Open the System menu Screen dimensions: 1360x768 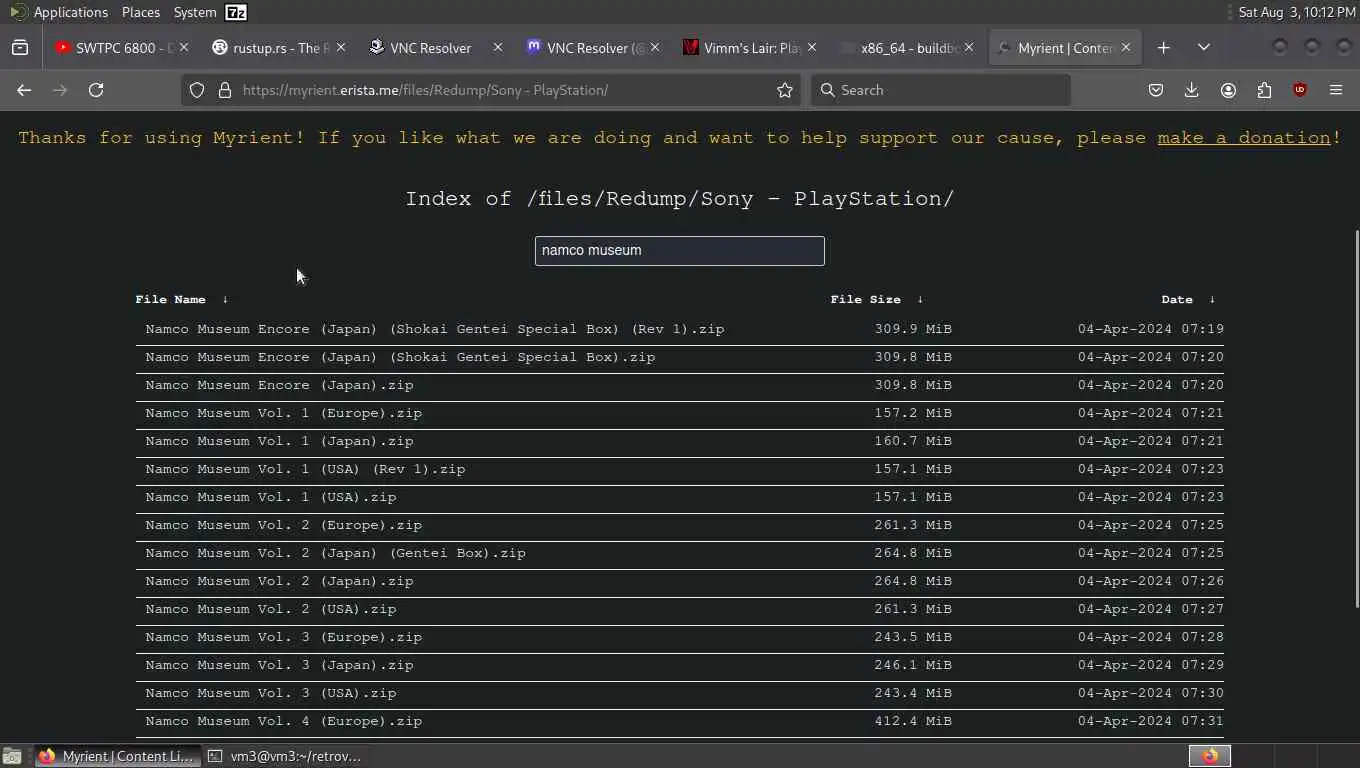pyautogui.click(x=194, y=12)
